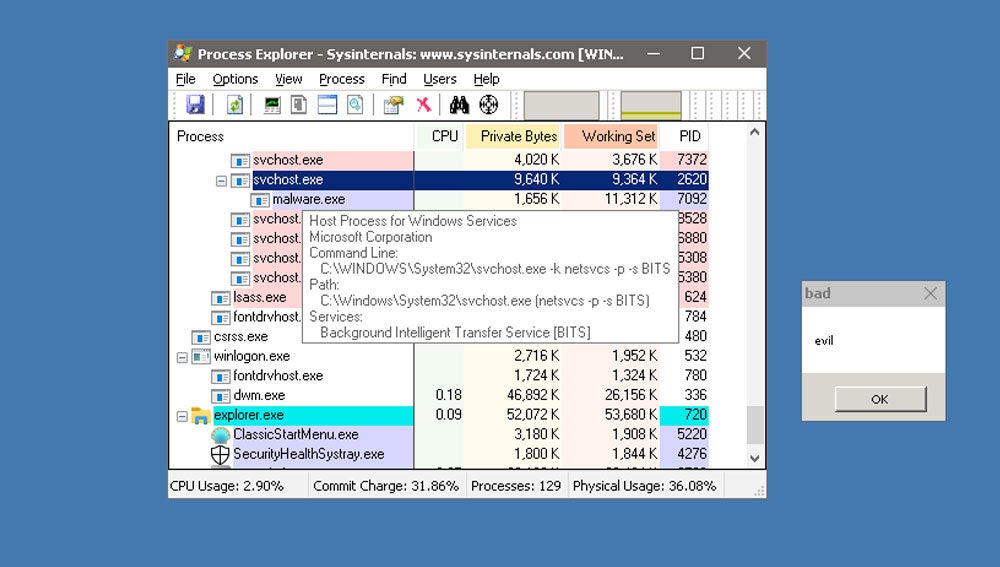Screen dimensions: 1000x567
Task: Click the ClassicStartMenu.exe shell icon
Action: [x=220, y=435]
